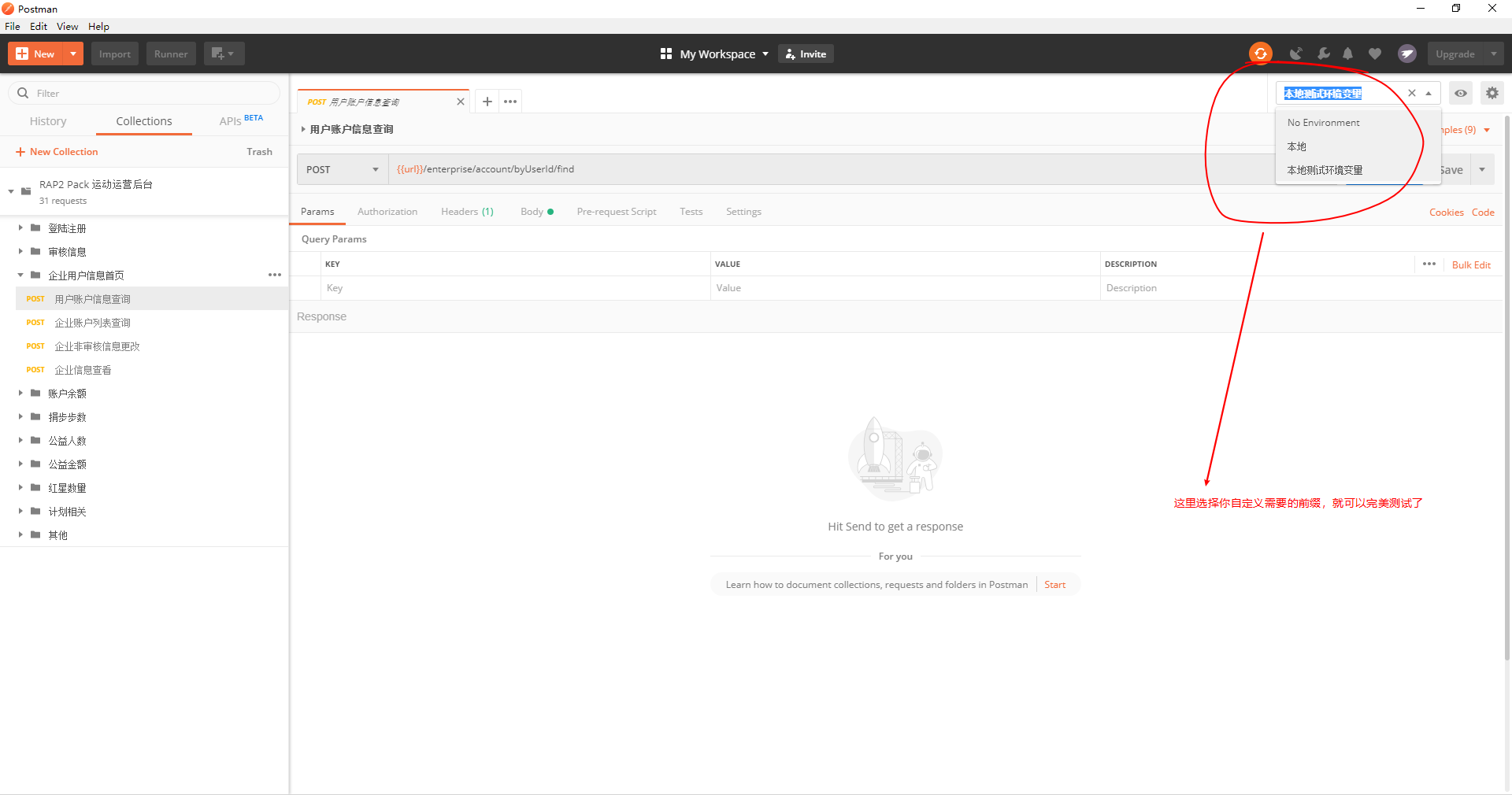Click the Capture requests satellite icon

[x=1296, y=53]
